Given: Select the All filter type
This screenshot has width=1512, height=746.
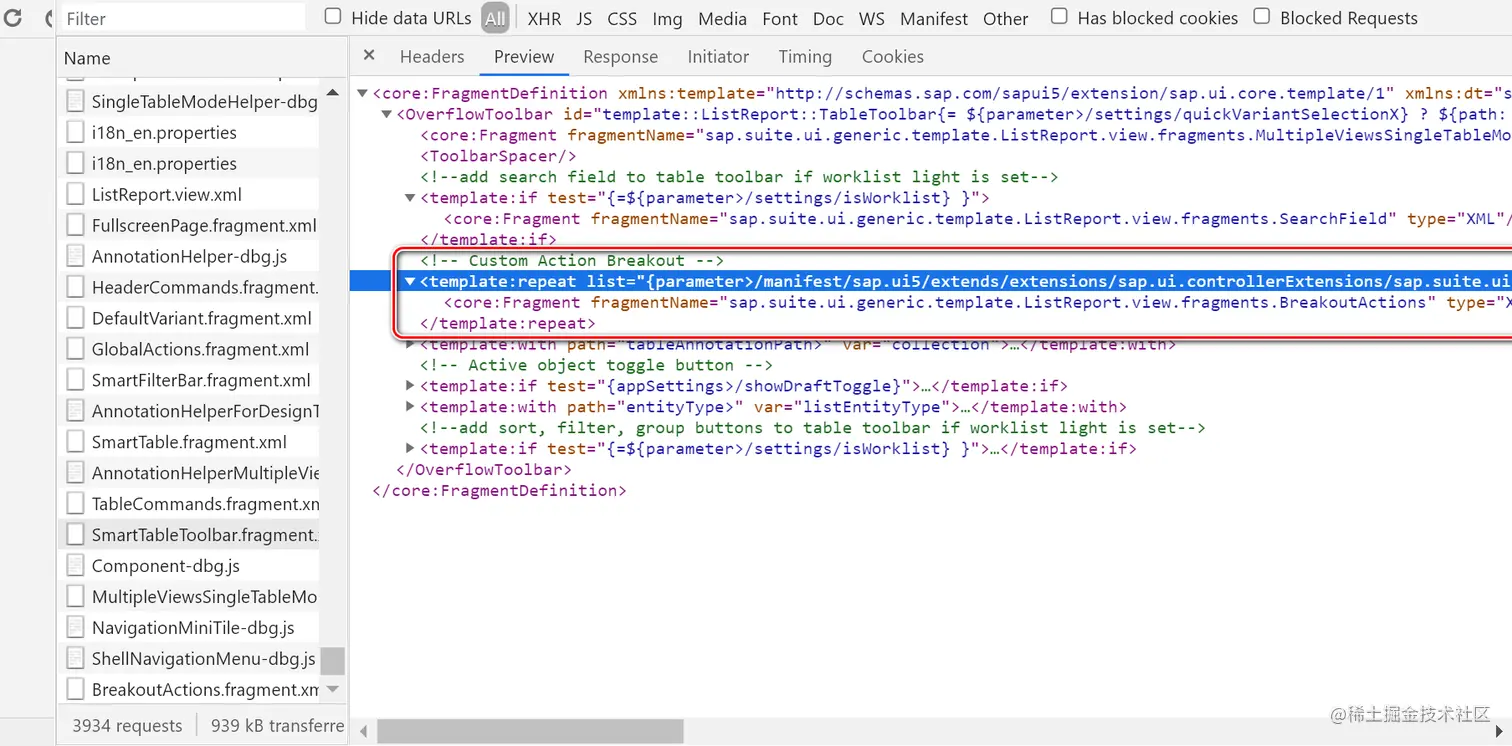Looking at the screenshot, I should pyautogui.click(x=495, y=18).
